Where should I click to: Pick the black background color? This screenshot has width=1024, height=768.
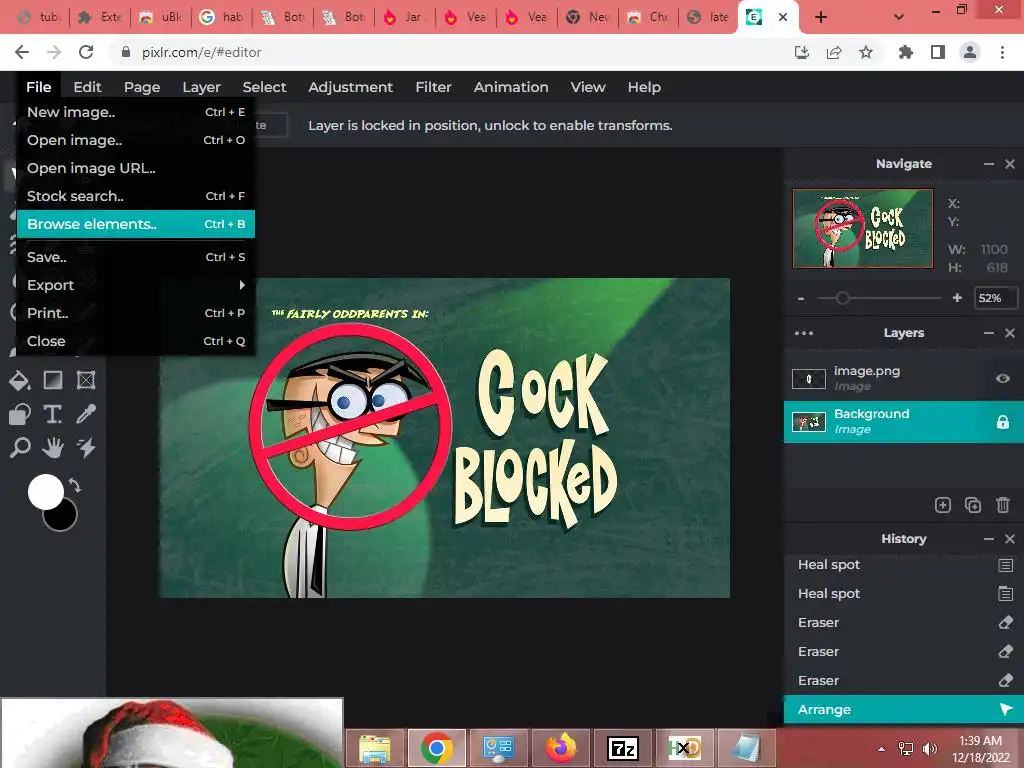(x=64, y=519)
